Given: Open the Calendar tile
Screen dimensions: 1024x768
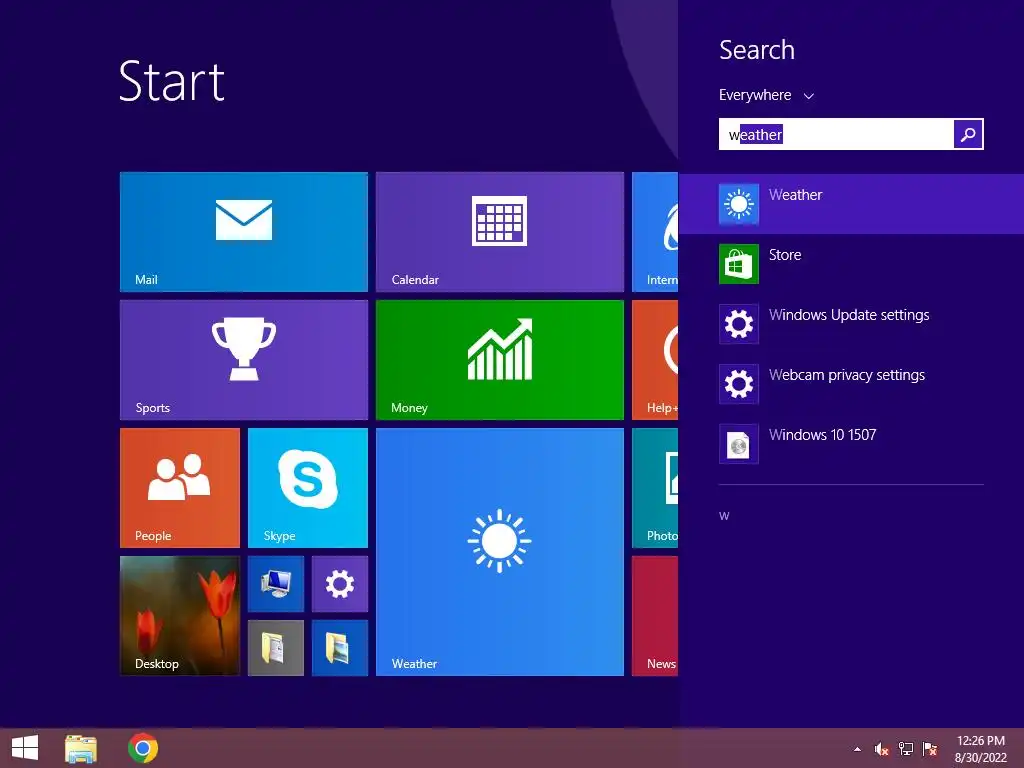Looking at the screenshot, I should (x=500, y=232).
